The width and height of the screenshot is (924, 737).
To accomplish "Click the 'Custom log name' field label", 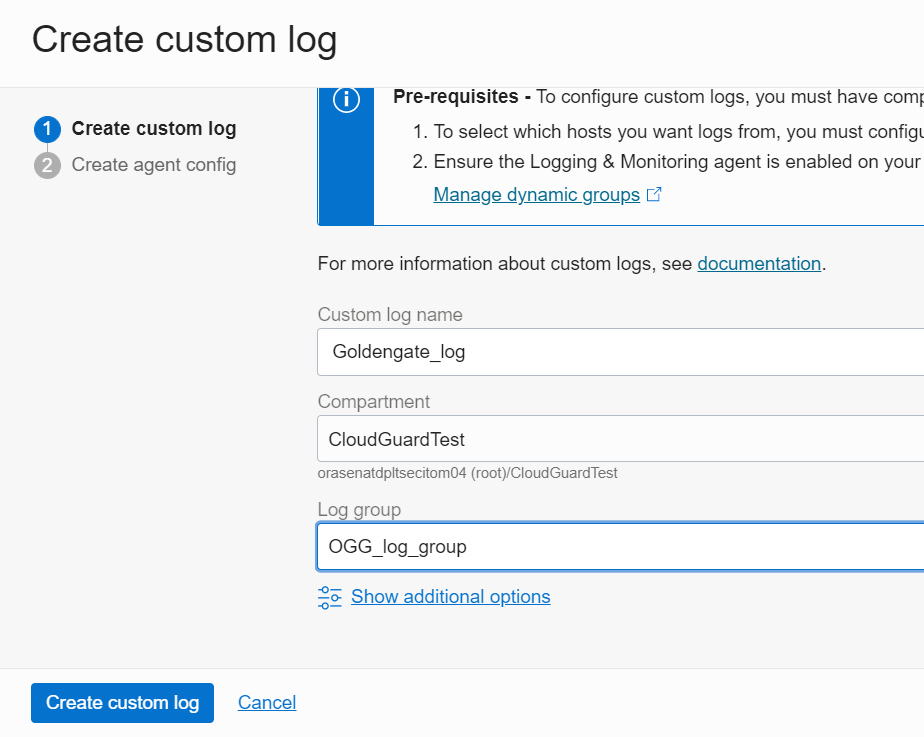I will (390, 315).
